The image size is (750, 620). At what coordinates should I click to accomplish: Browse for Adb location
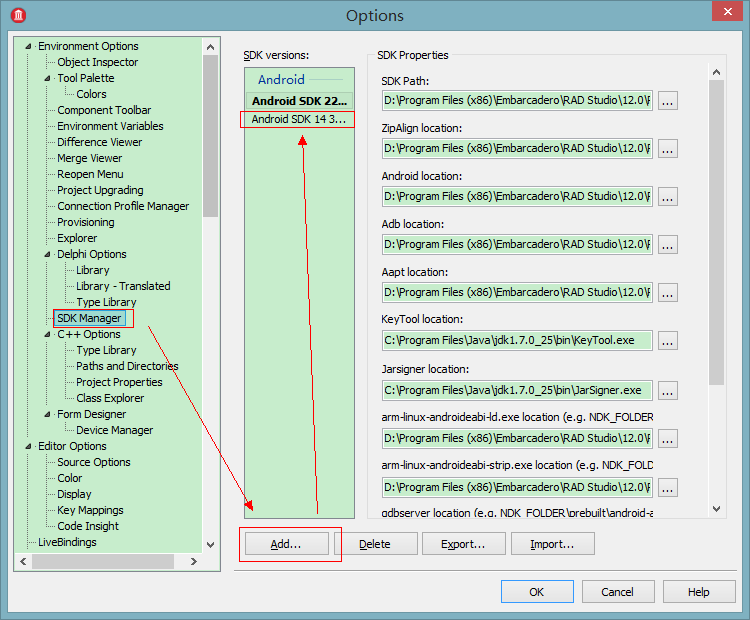pyautogui.click(x=668, y=244)
